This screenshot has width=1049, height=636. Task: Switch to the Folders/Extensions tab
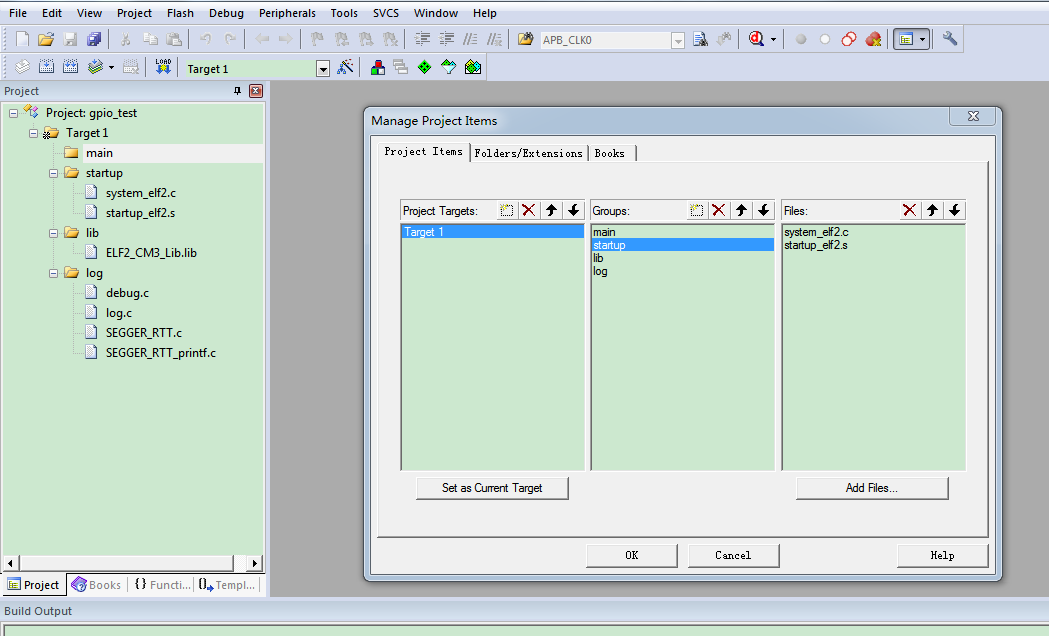pos(528,153)
